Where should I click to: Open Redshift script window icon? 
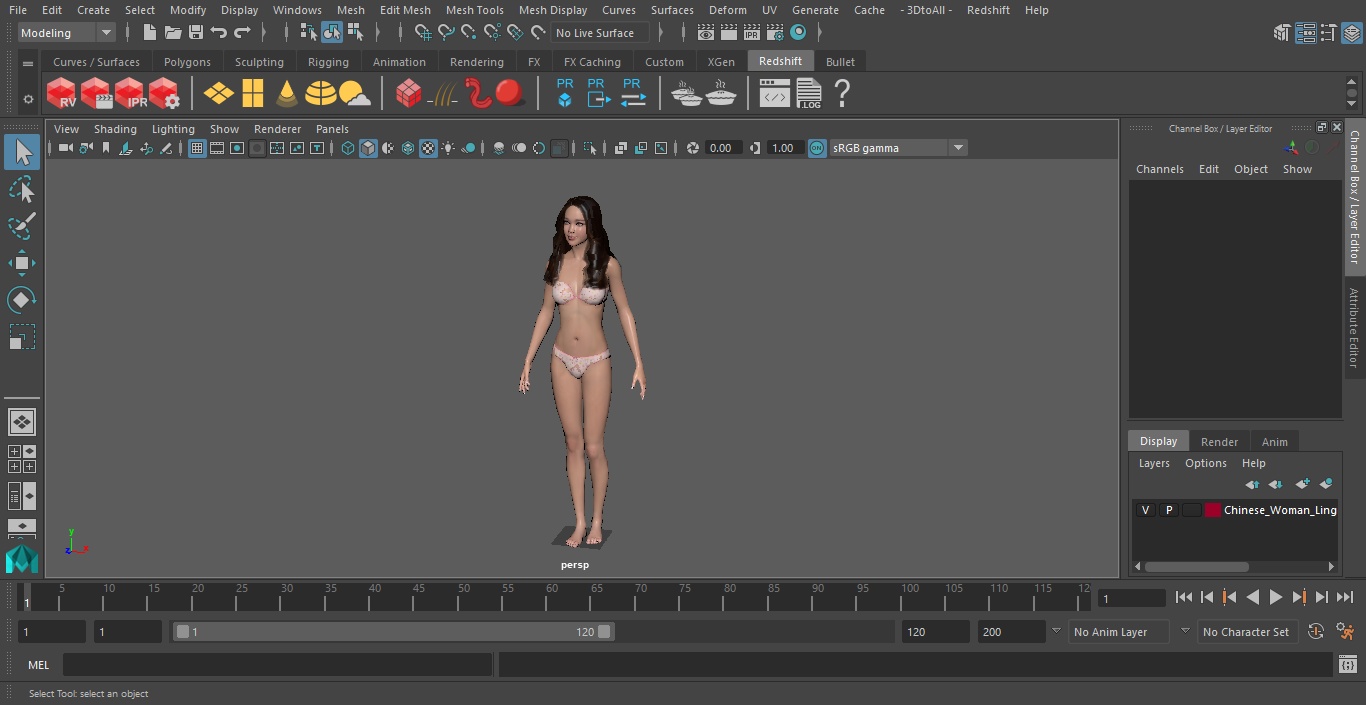point(775,95)
